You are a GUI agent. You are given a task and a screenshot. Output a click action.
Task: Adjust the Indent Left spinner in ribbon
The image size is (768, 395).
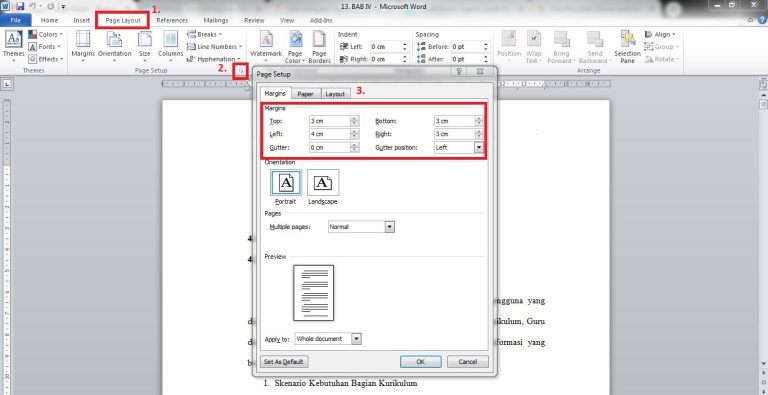click(x=405, y=47)
